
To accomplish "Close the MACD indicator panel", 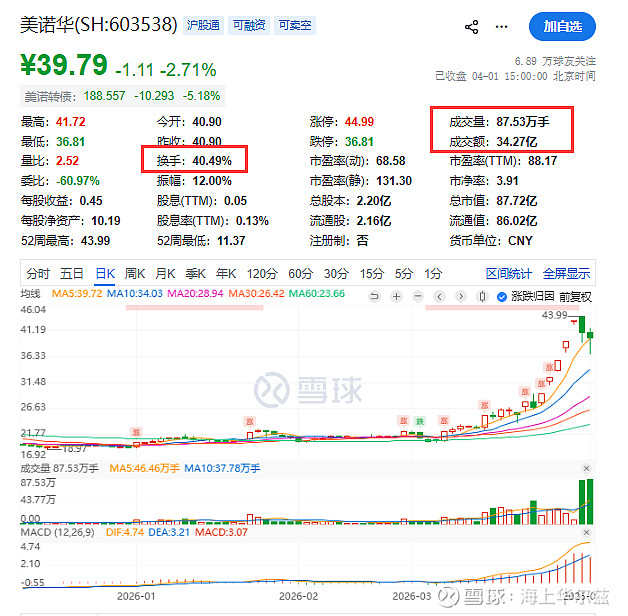I will tap(586, 532).
